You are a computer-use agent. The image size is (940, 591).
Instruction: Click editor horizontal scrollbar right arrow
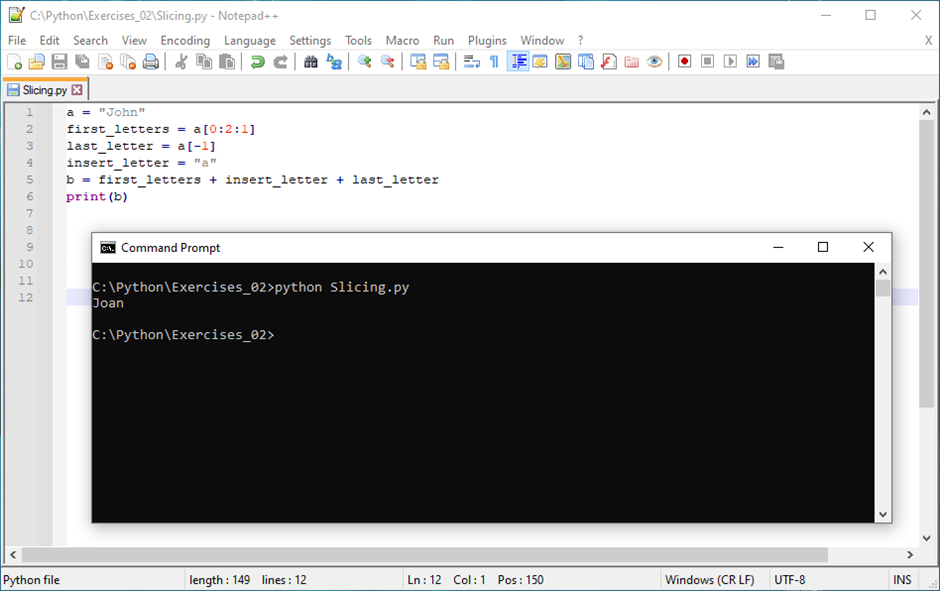pos(910,554)
